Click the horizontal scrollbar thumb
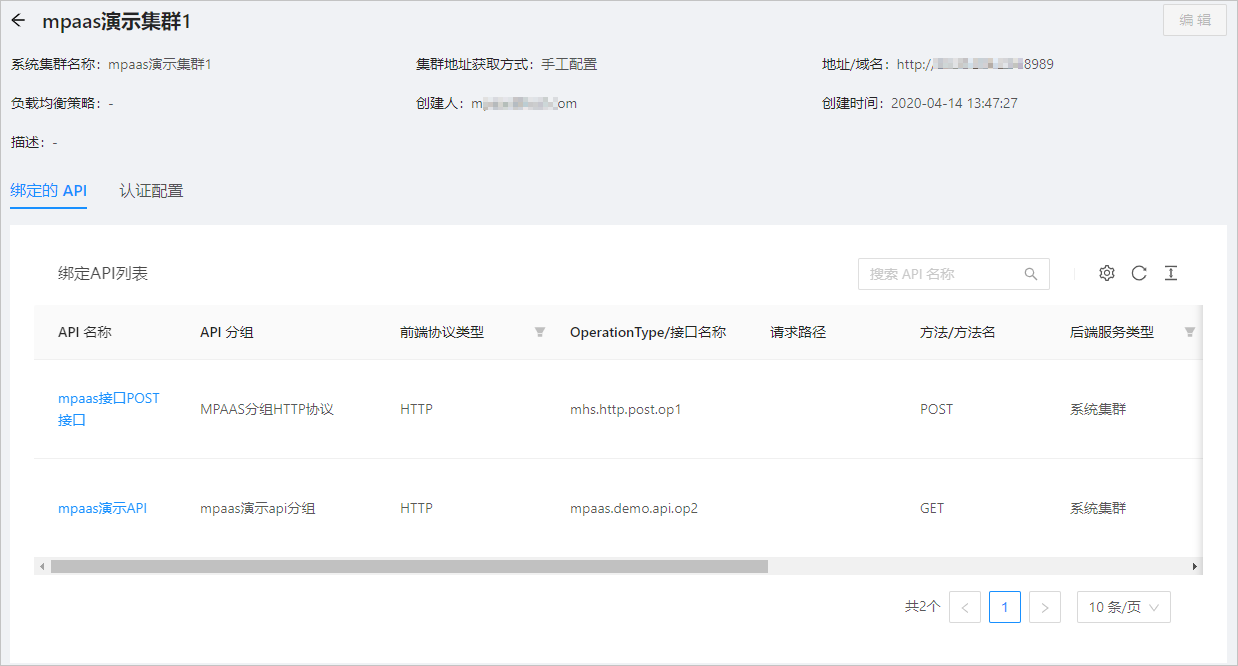This screenshot has height=666, width=1238. (x=409, y=566)
